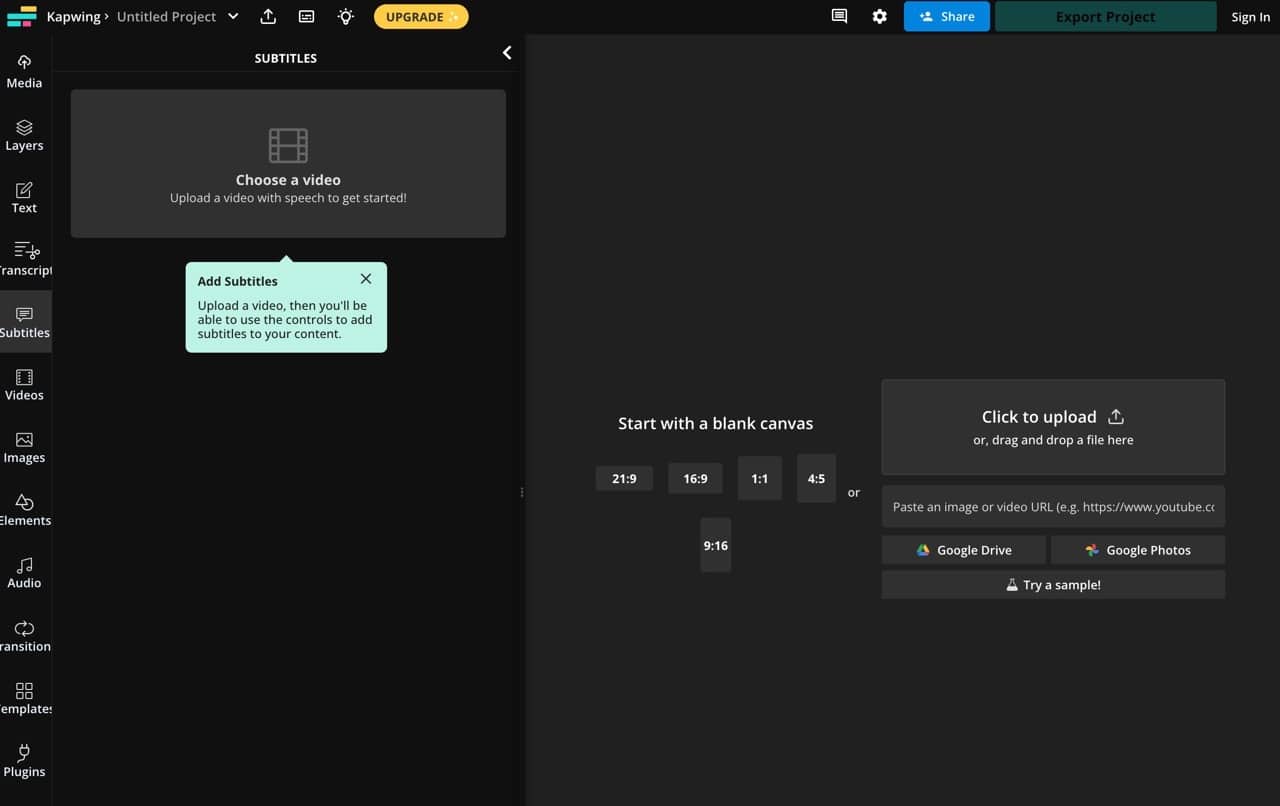Open the comments icon in top bar
This screenshot has width=1280, height=806.
pyautogui.click(x=840, y=16)
